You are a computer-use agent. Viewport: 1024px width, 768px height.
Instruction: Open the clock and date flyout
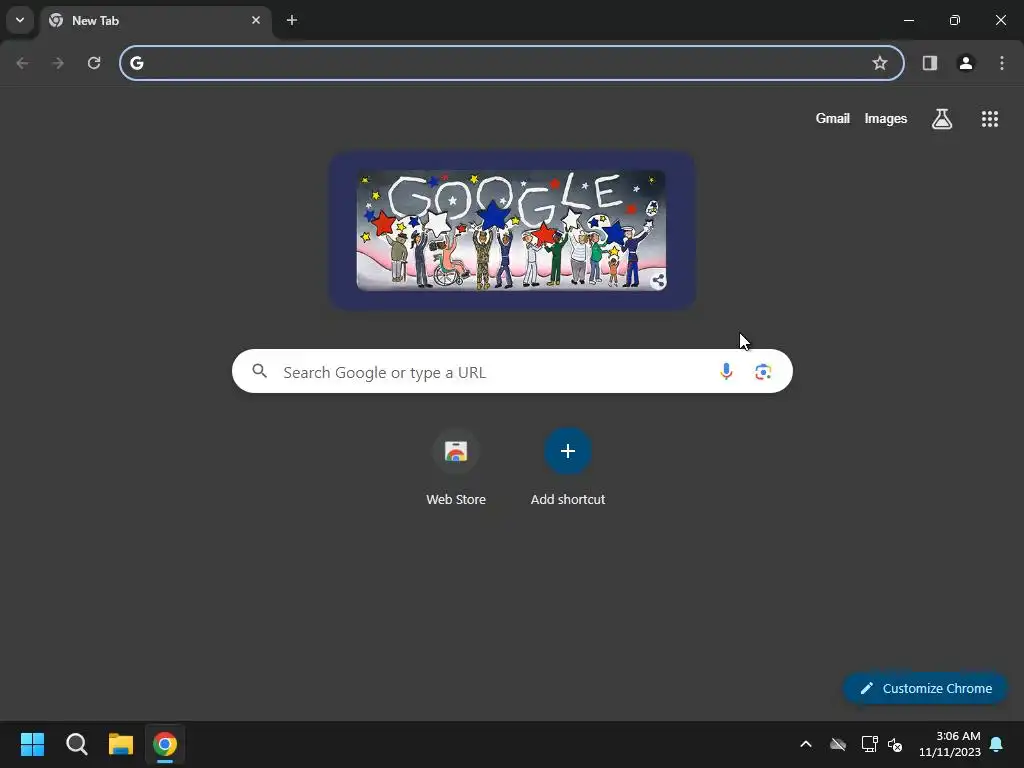950,744
